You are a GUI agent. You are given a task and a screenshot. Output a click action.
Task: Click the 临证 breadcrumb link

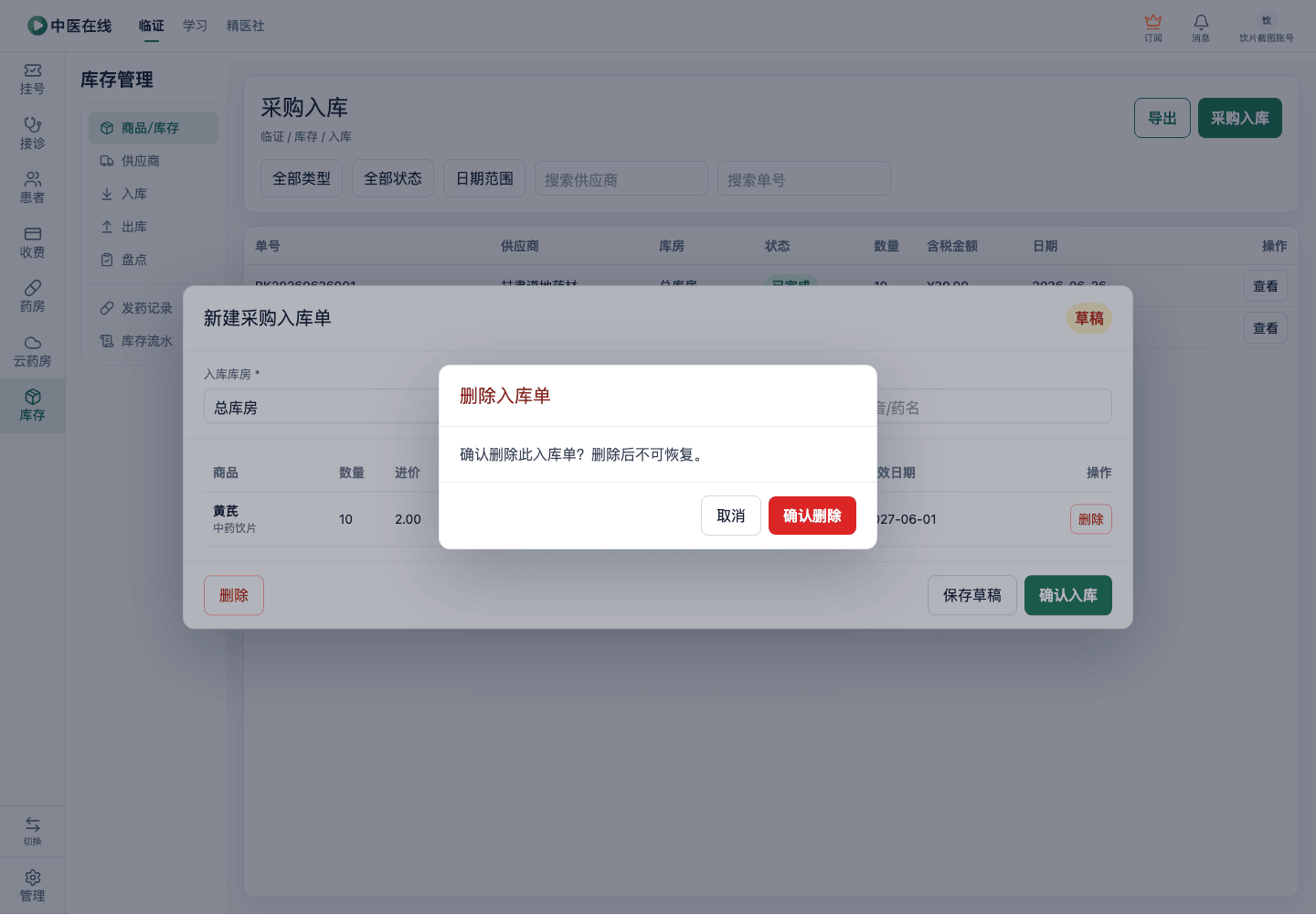pyautogui.click(x=272, y=136)
